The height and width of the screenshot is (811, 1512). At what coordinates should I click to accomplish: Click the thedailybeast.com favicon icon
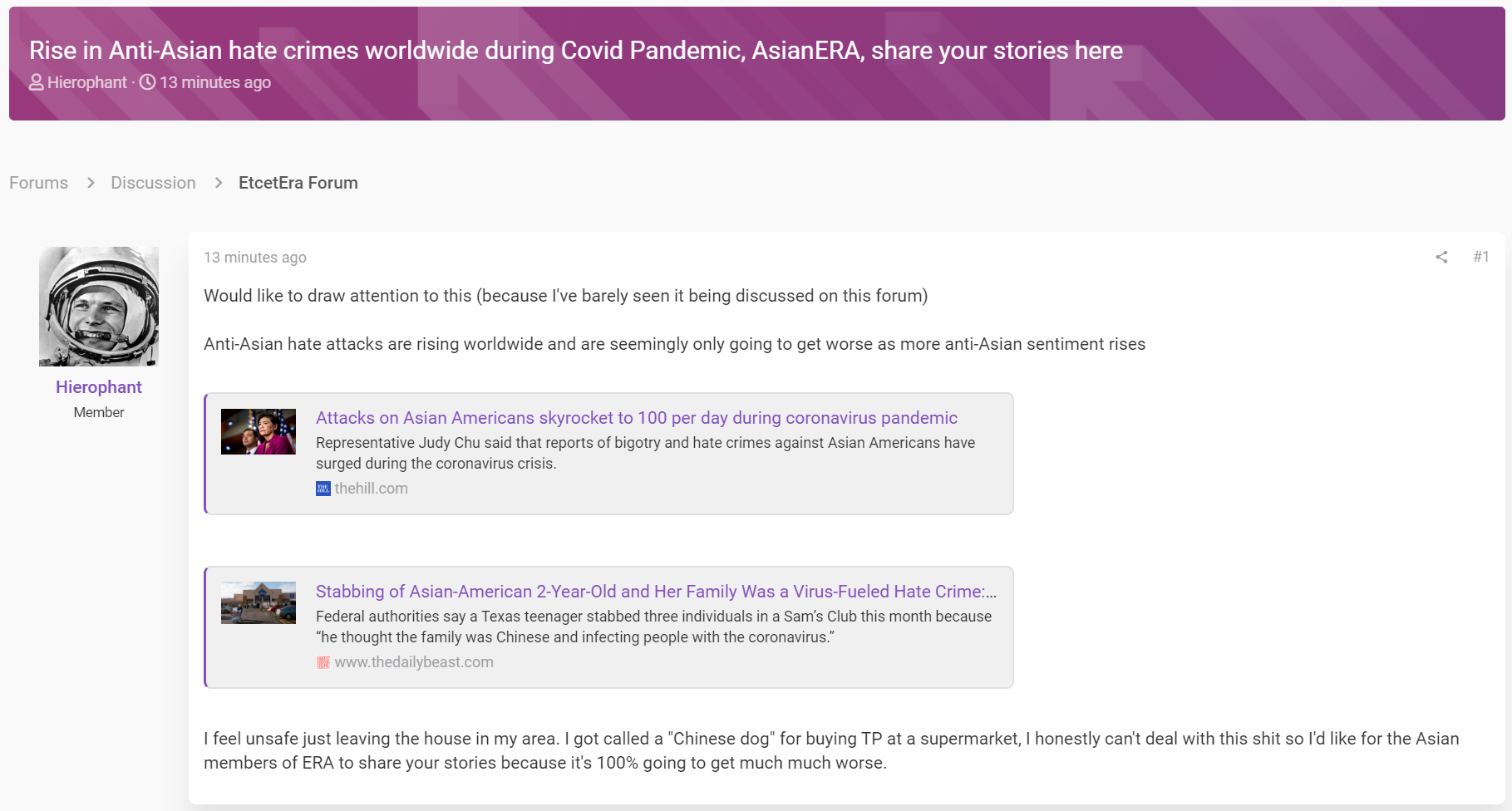point(323,662)
